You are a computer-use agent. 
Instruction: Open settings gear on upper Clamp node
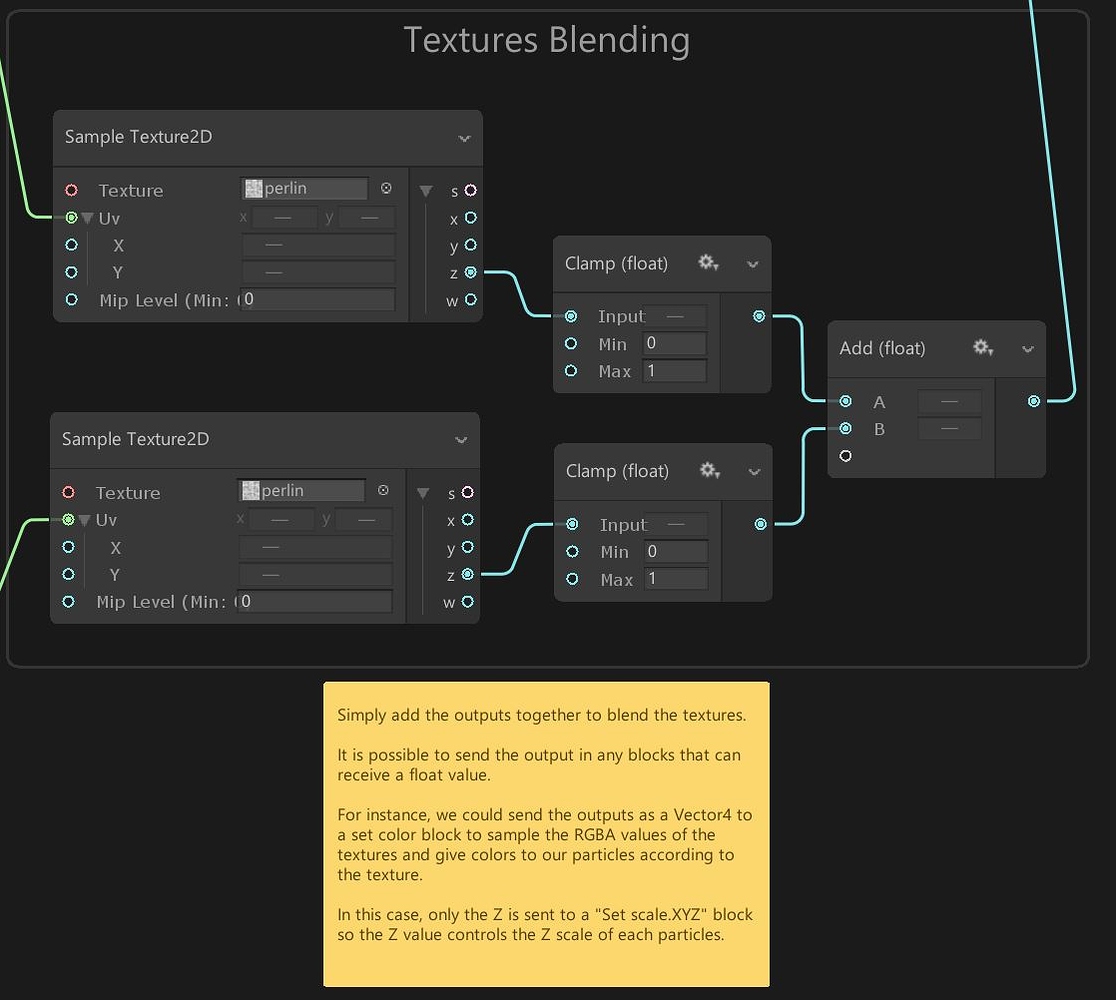click(x=708, y=263)
